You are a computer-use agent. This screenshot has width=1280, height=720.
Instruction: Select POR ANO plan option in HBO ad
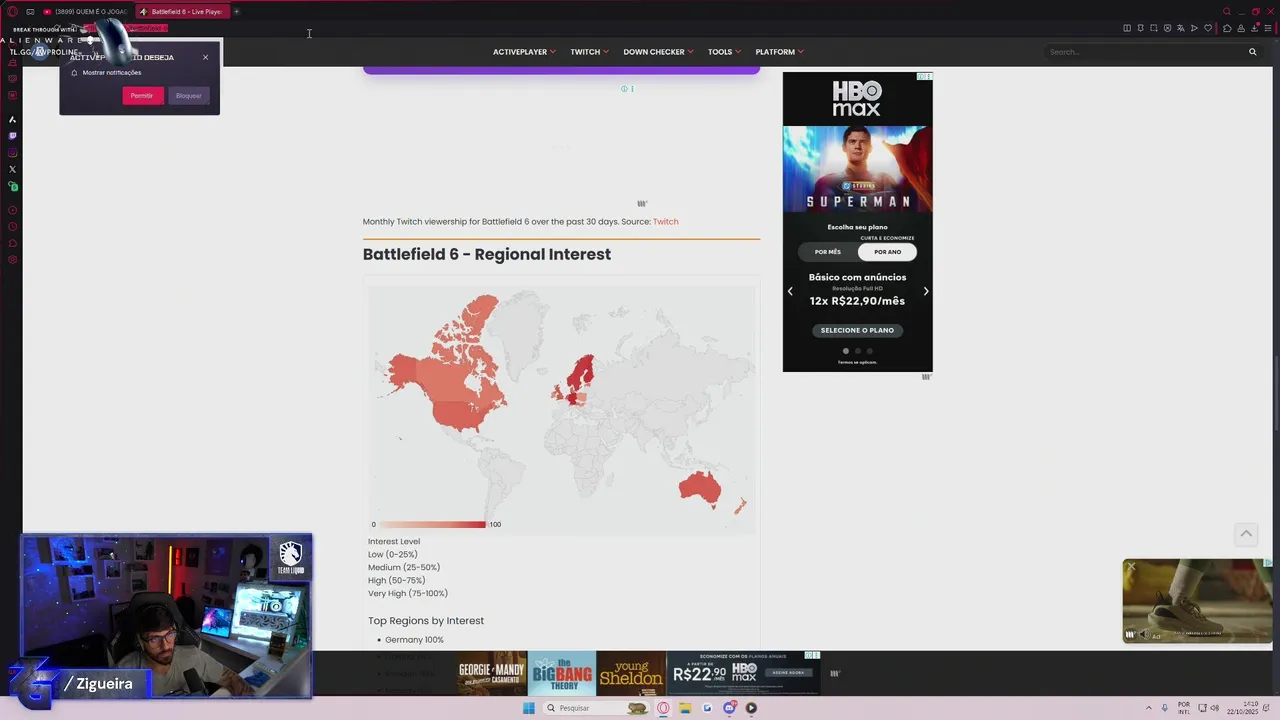click(x=887, y=252)
